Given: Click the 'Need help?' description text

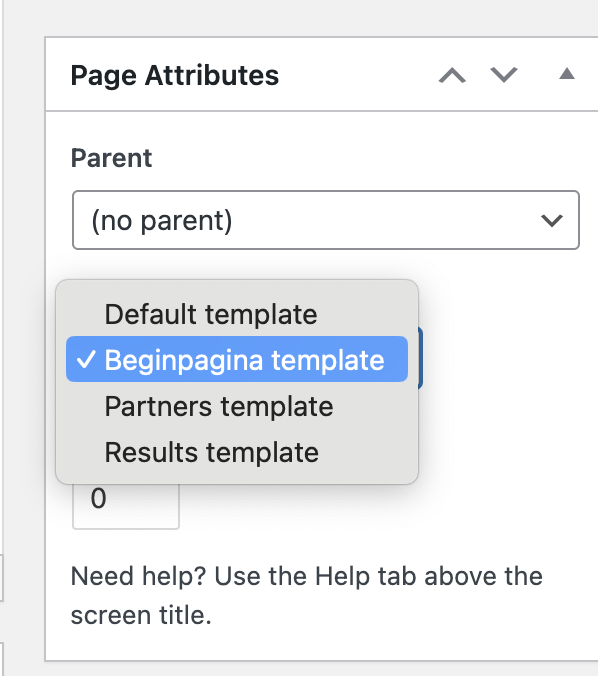Looking at the screenshot, I should [x=307, y=595].
